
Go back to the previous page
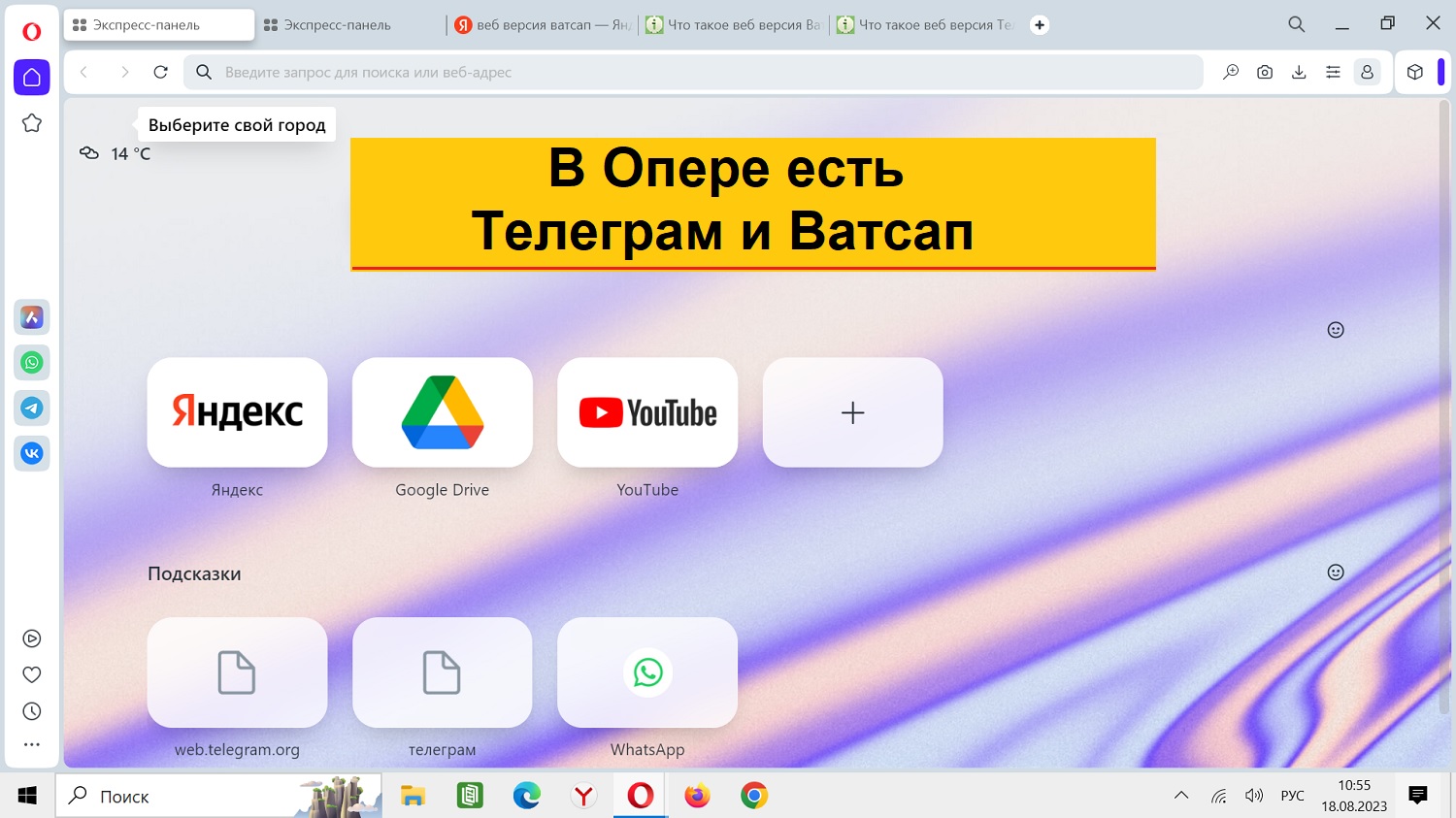[x=84, y=72]
